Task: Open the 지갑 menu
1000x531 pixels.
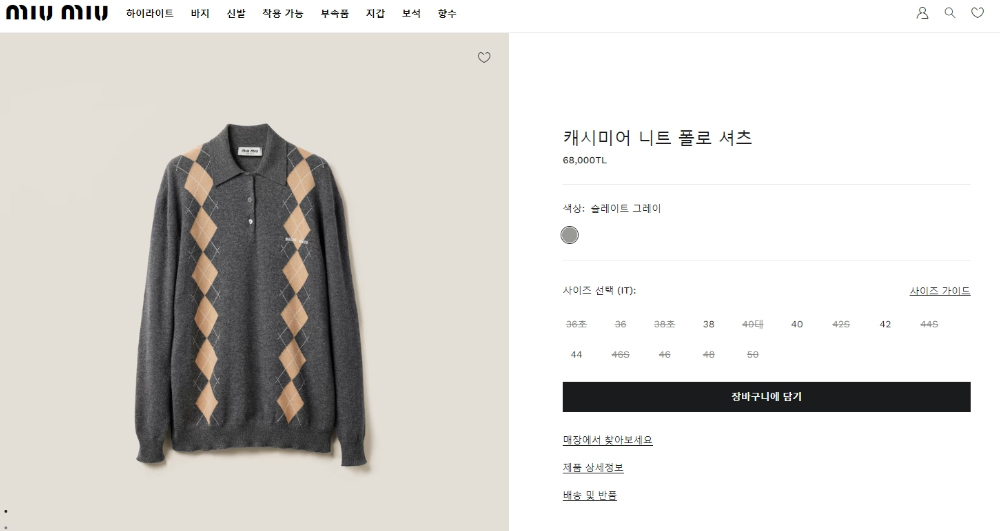Action: coord(375,13)
